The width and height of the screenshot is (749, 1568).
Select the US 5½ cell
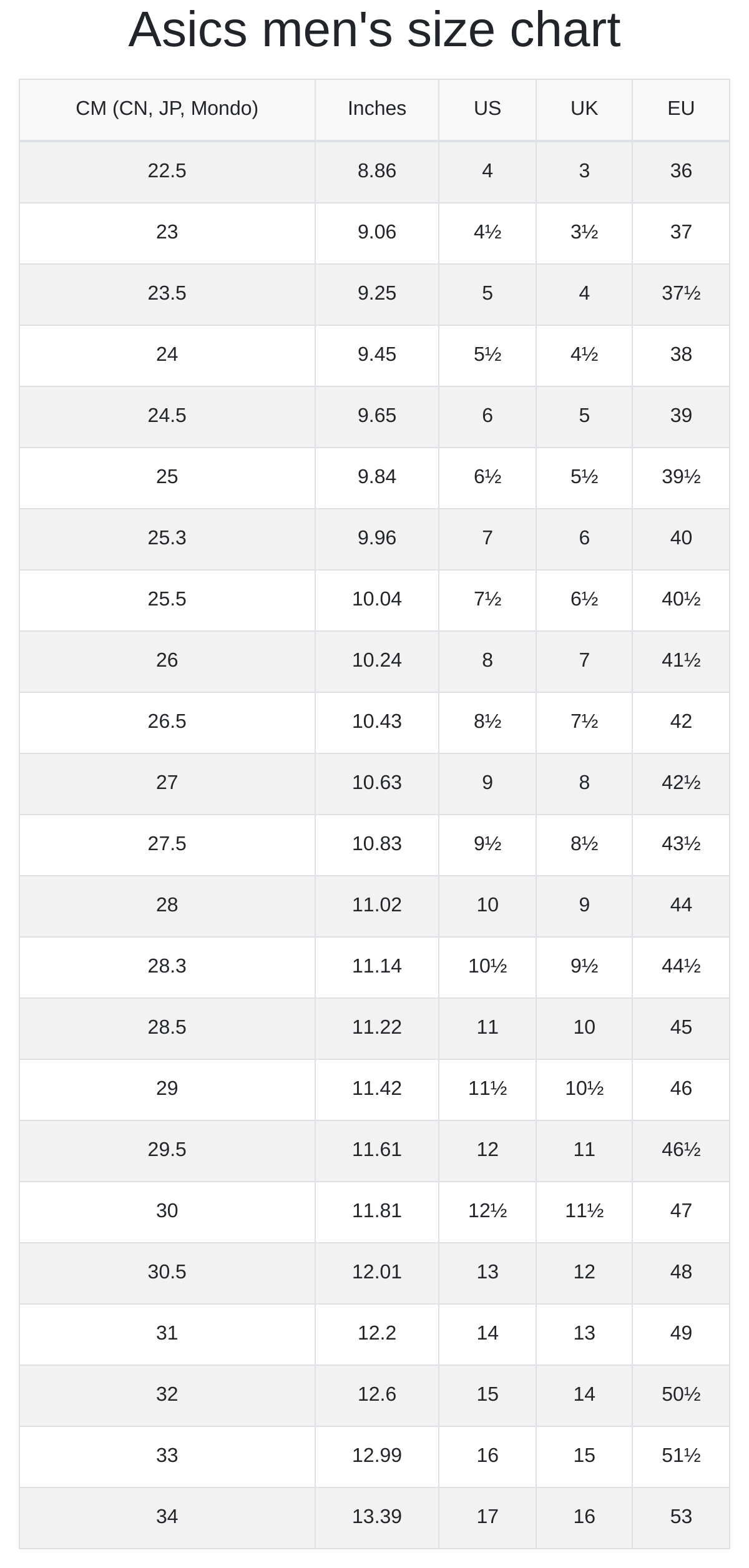tap(487, 355)
